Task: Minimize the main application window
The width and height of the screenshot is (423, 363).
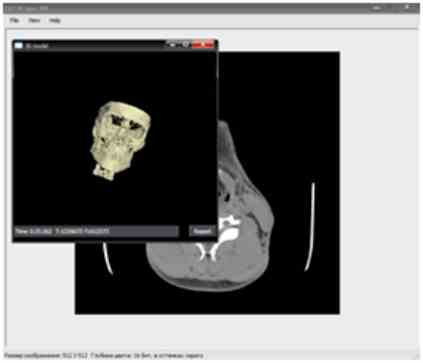Action: click(377, 8)
